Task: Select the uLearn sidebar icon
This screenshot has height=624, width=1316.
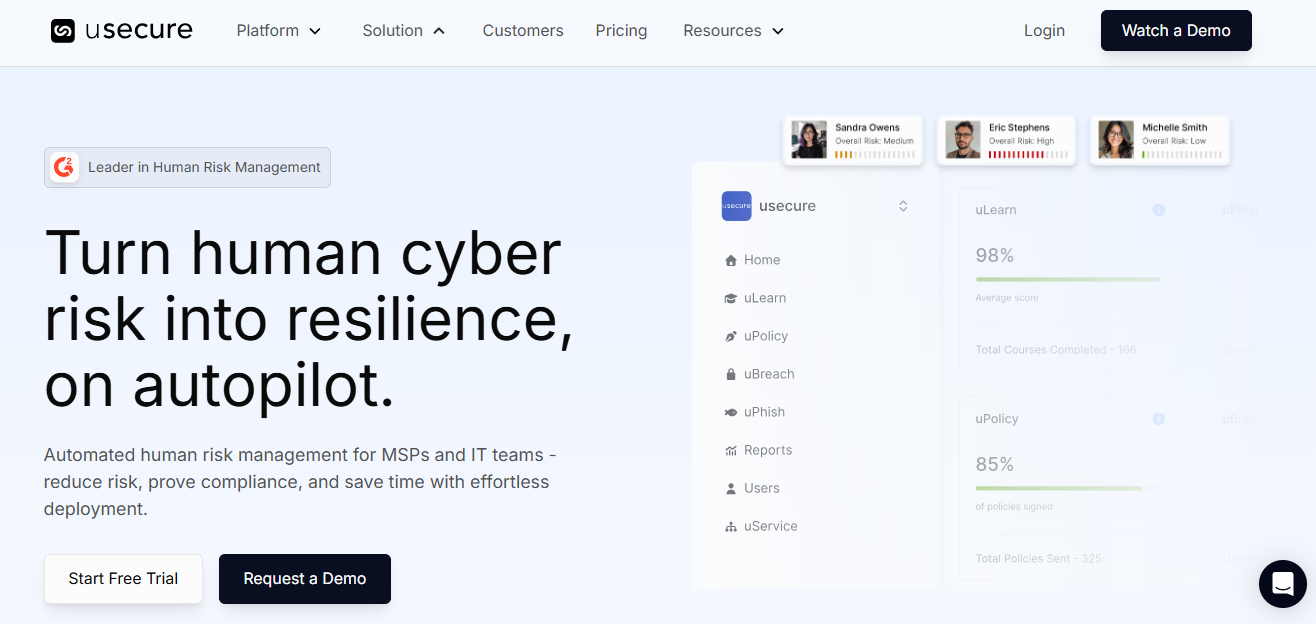Action: pos(731,297)
